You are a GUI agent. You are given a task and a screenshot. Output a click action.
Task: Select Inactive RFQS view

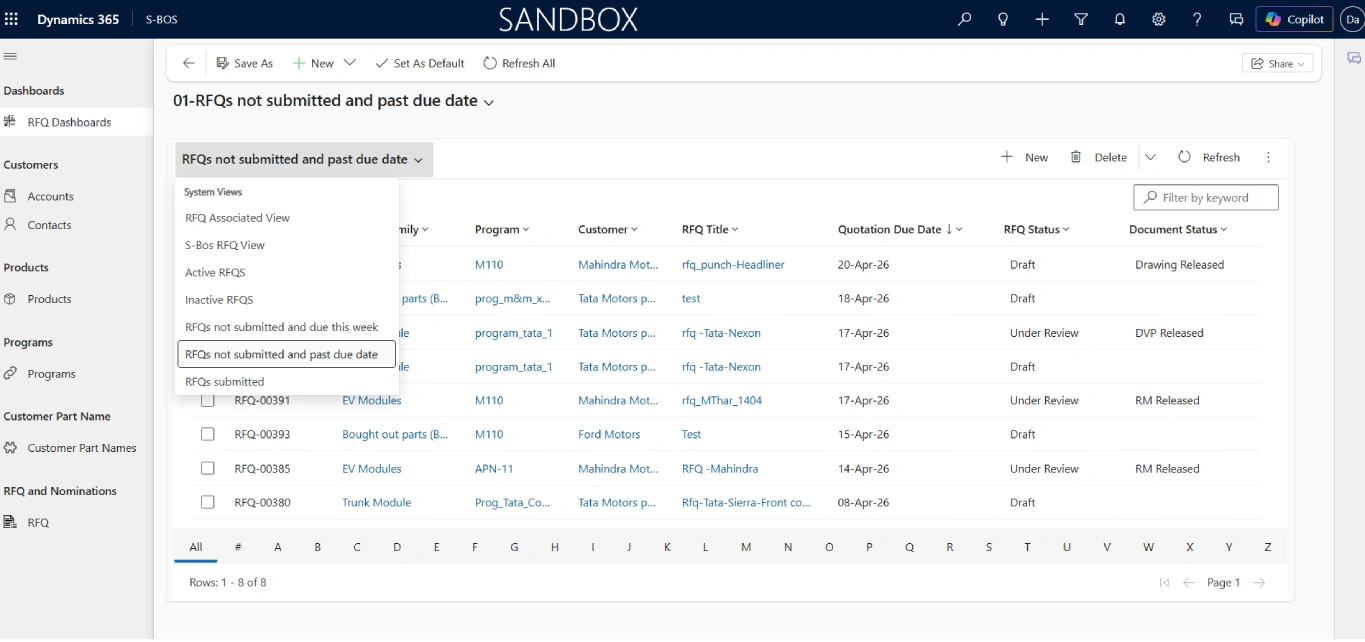[x=286, y=300]
